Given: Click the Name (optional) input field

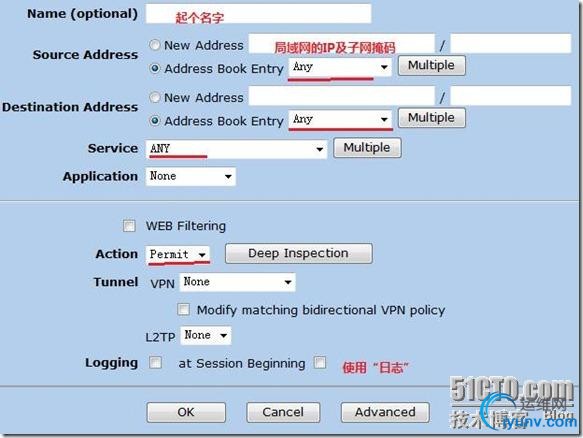Looking at the screenshot, I should click(258, 14).
